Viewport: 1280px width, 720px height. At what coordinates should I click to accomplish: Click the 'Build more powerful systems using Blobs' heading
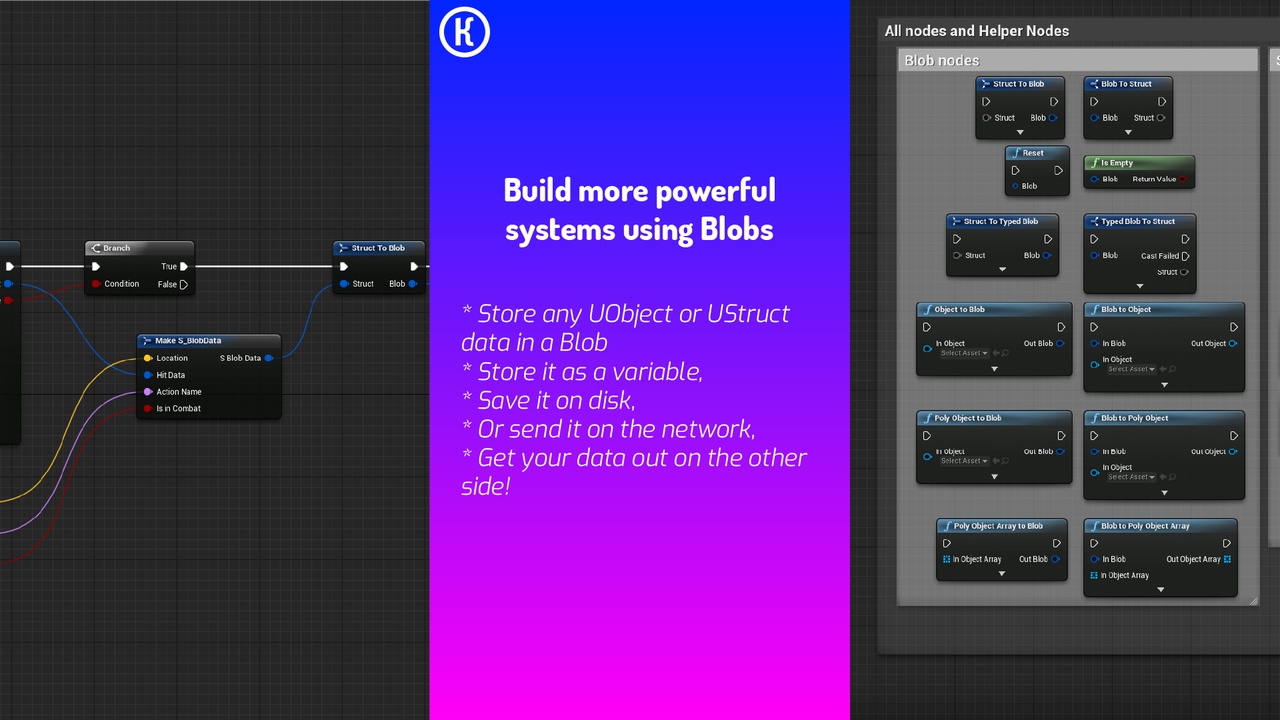coord(640,209)
